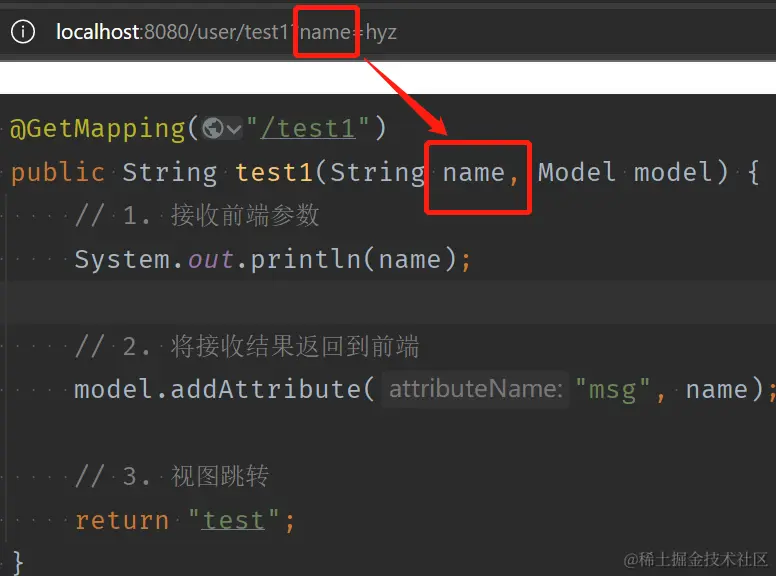776x576 pixels.
Task: Click the test1 method name
Action: click(x=275, y=172)
